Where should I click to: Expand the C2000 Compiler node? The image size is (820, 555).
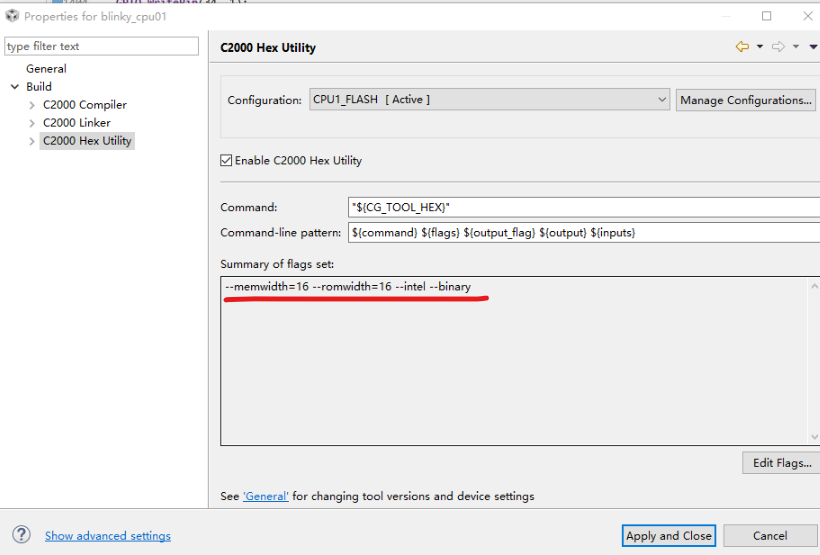pos(32,105)
